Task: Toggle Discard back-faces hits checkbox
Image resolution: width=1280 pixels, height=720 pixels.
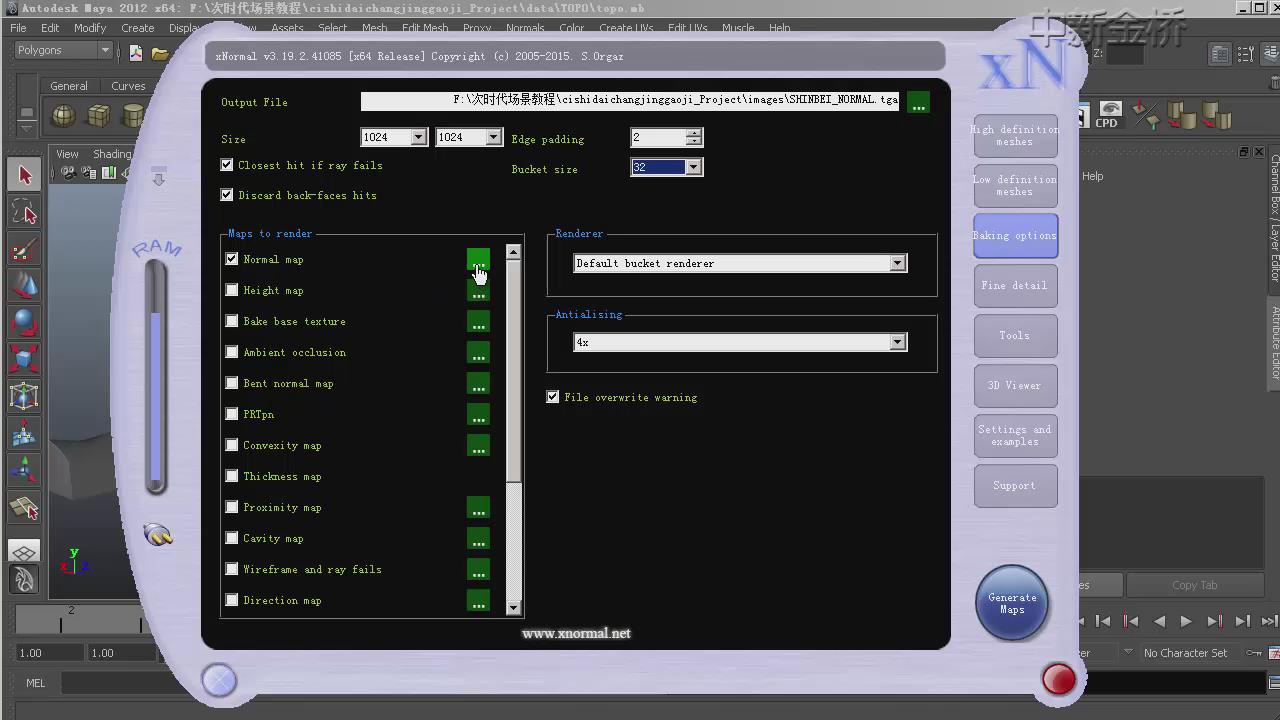Action: pyautogui.click(x=227, y=195)
